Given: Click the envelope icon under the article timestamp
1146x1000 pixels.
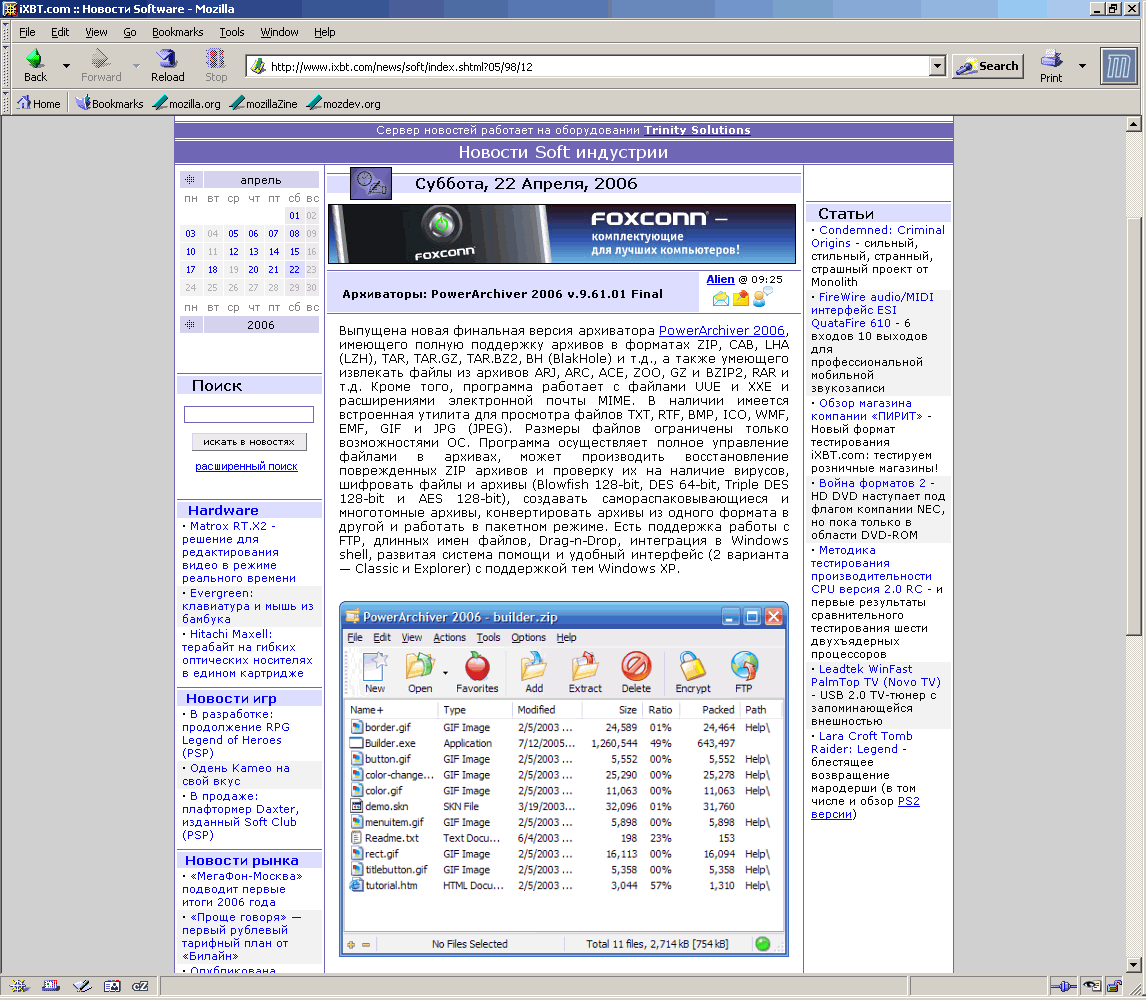Looking at the screenshot, I should pos(721,298).
